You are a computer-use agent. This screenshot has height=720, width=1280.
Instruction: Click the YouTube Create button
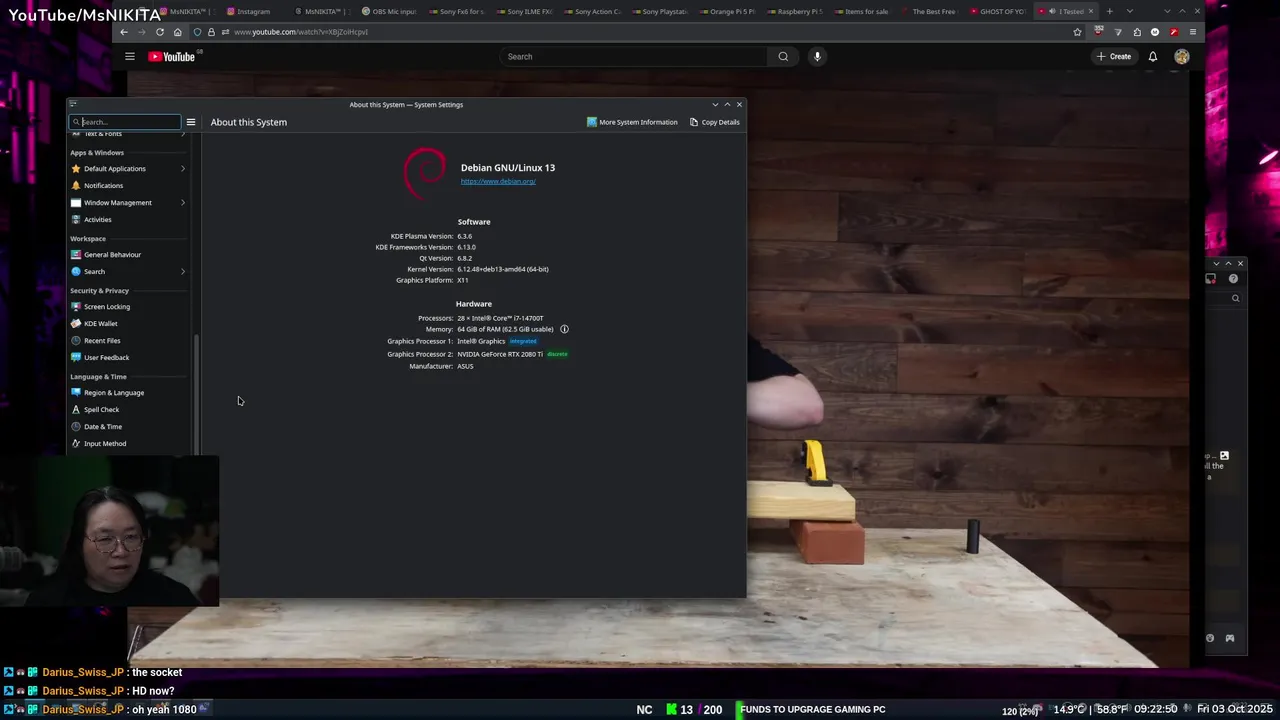pos(1114,57)
